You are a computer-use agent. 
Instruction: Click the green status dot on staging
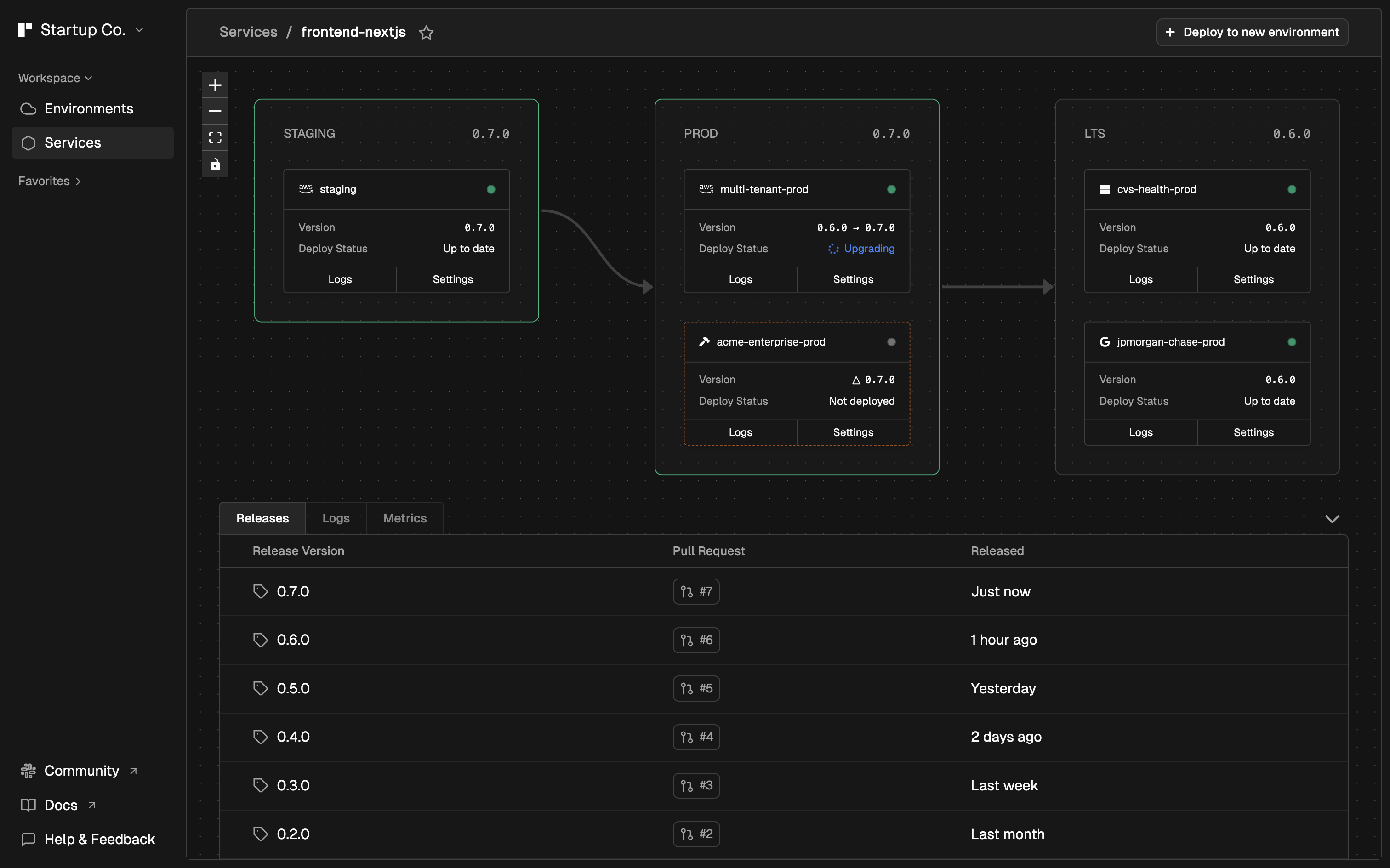491,189
